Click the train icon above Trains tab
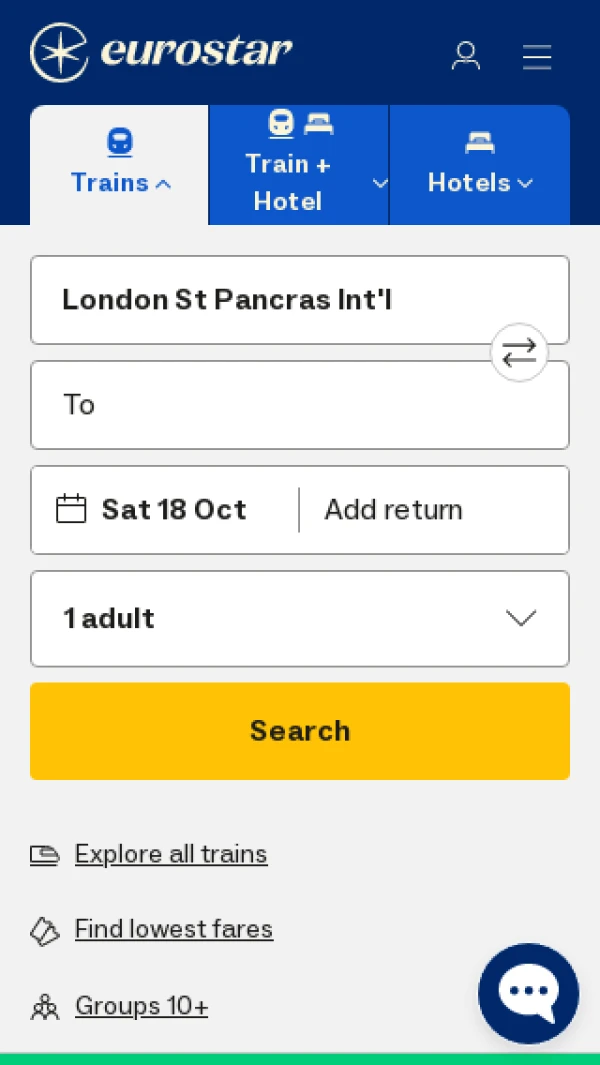Screen dimensions: 600x1065 pos(119,141)
